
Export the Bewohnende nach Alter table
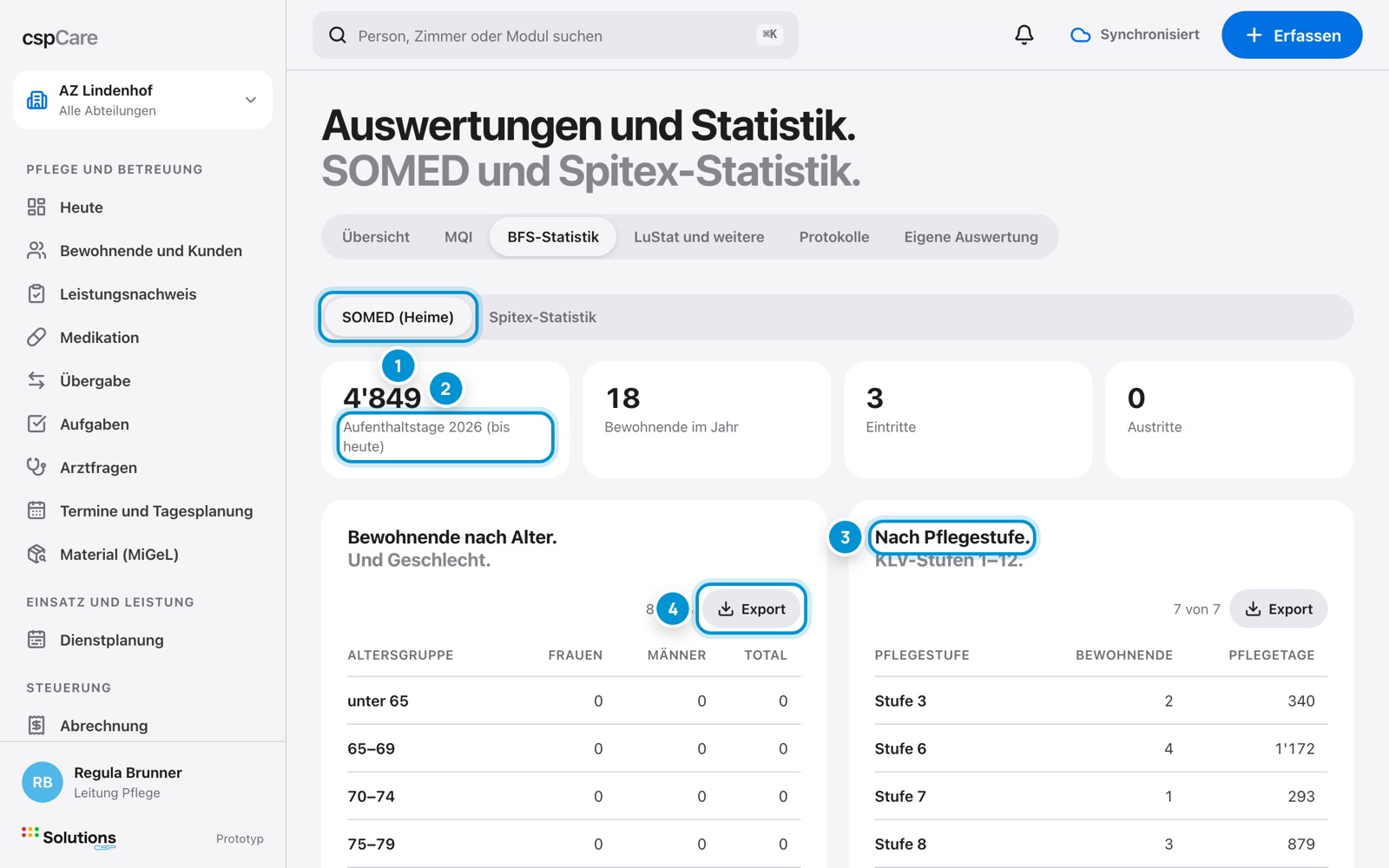pos(752,609)
